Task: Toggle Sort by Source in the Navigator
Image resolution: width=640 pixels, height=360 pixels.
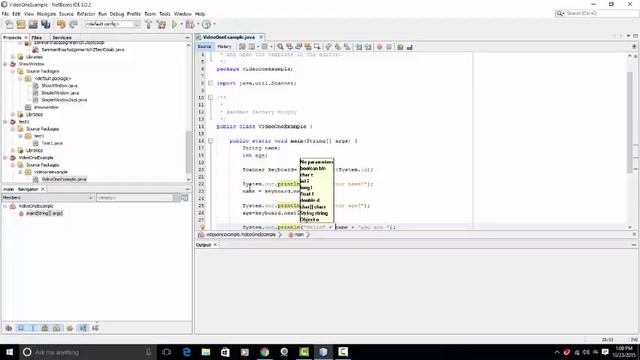Action: 95,328
